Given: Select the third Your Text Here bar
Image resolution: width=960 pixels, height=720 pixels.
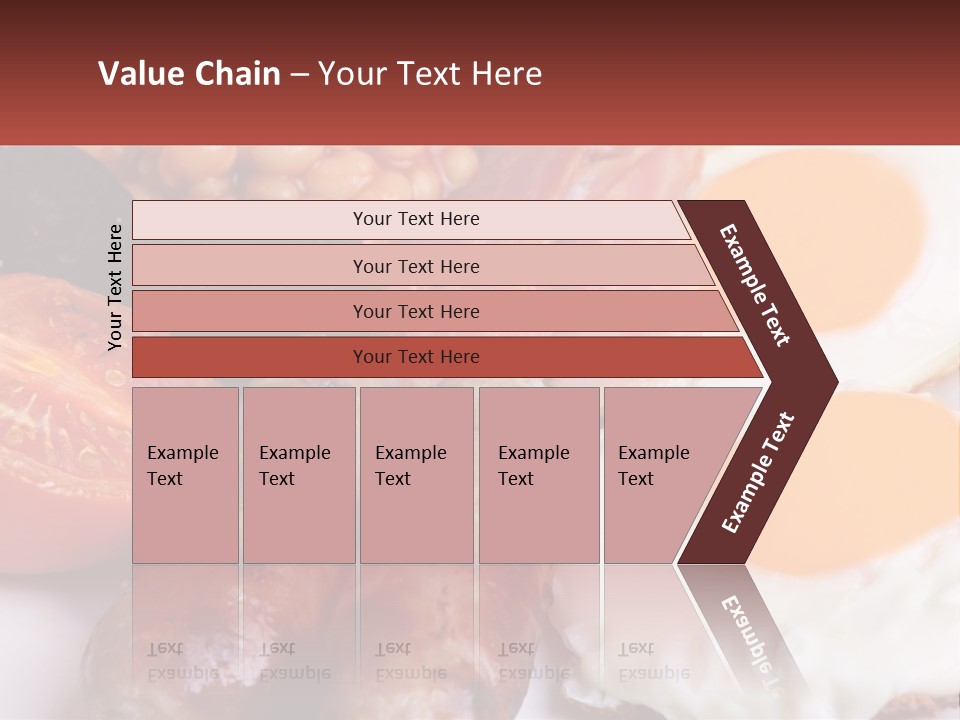Looking at the screenshot, I should point(435,311).
